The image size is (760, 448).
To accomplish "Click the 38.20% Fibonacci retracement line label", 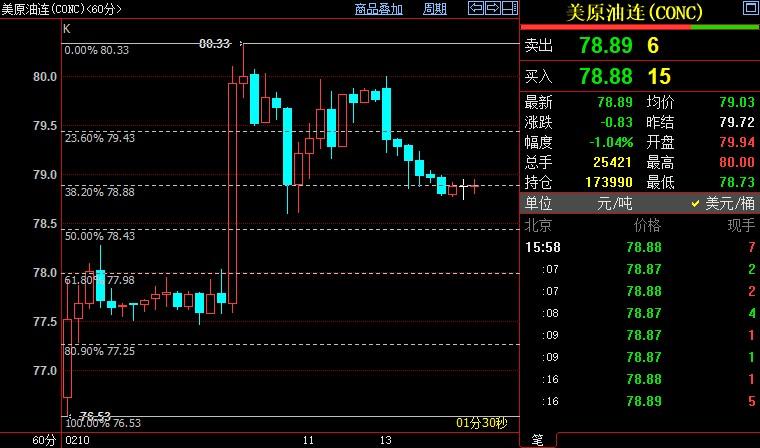I will (100, 191).
